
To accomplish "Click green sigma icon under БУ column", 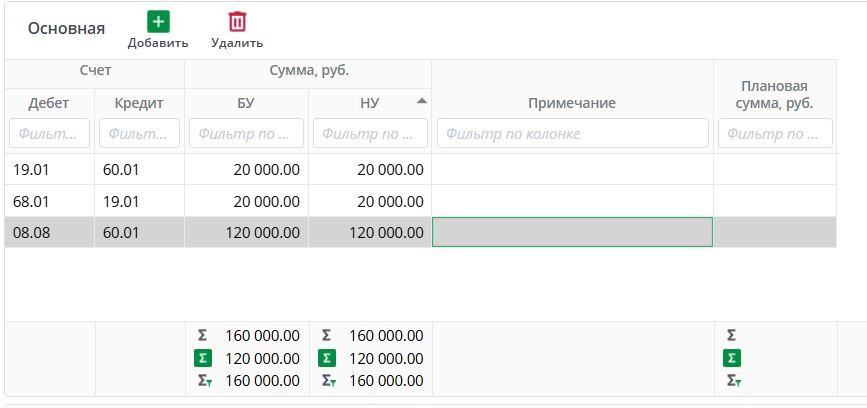I will coord(203,358).
